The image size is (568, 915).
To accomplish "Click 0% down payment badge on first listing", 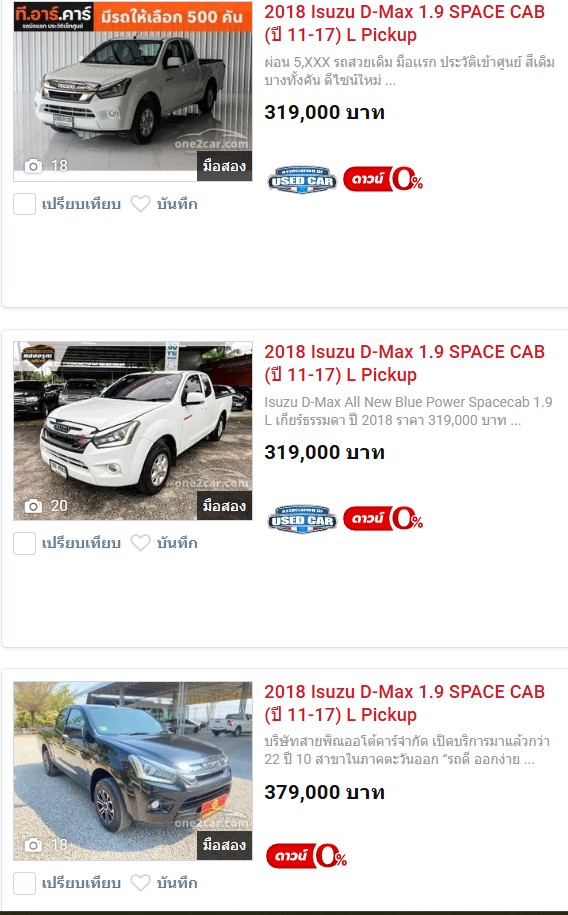I will [383, 179].
